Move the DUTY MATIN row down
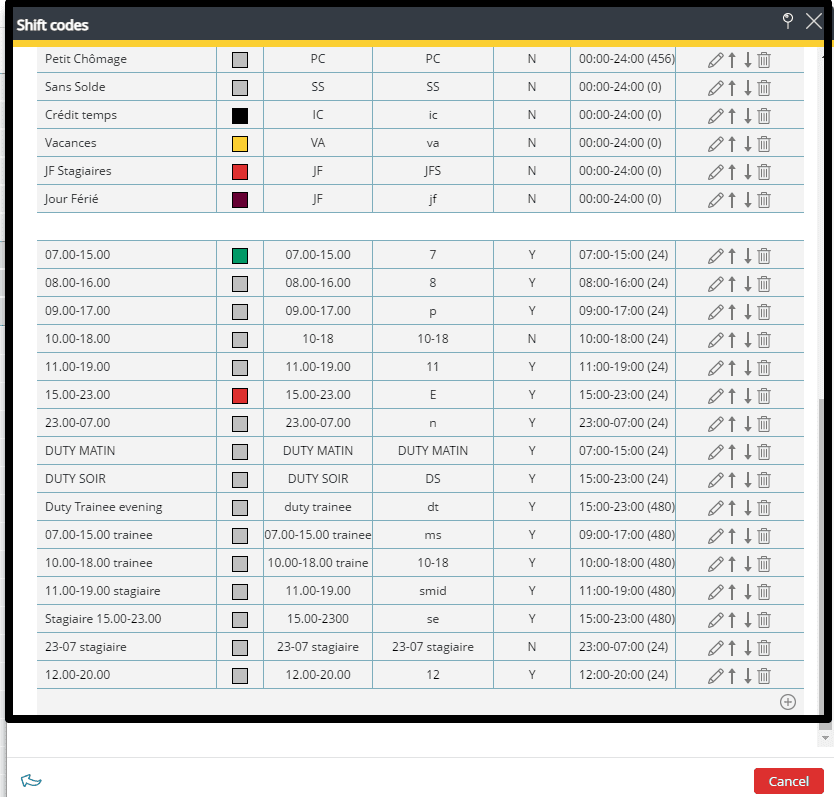834x797 pixels. point(747,451)
